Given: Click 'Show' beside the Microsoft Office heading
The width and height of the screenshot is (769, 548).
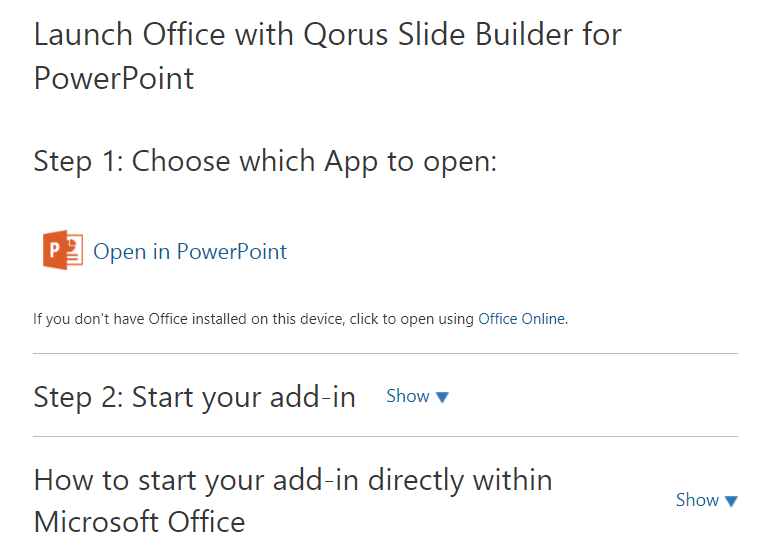Looking at the screenshot, I should pyautogui.click(x=697, y=500).
